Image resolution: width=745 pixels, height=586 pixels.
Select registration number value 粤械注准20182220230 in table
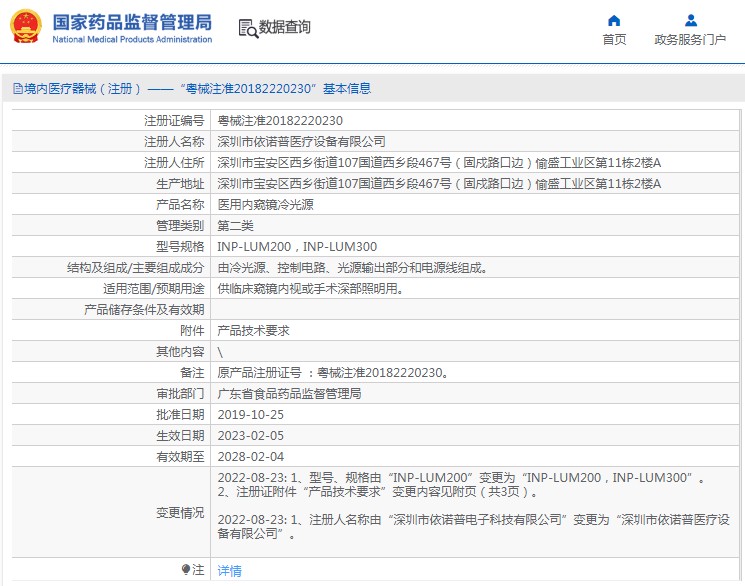[272, 120]
